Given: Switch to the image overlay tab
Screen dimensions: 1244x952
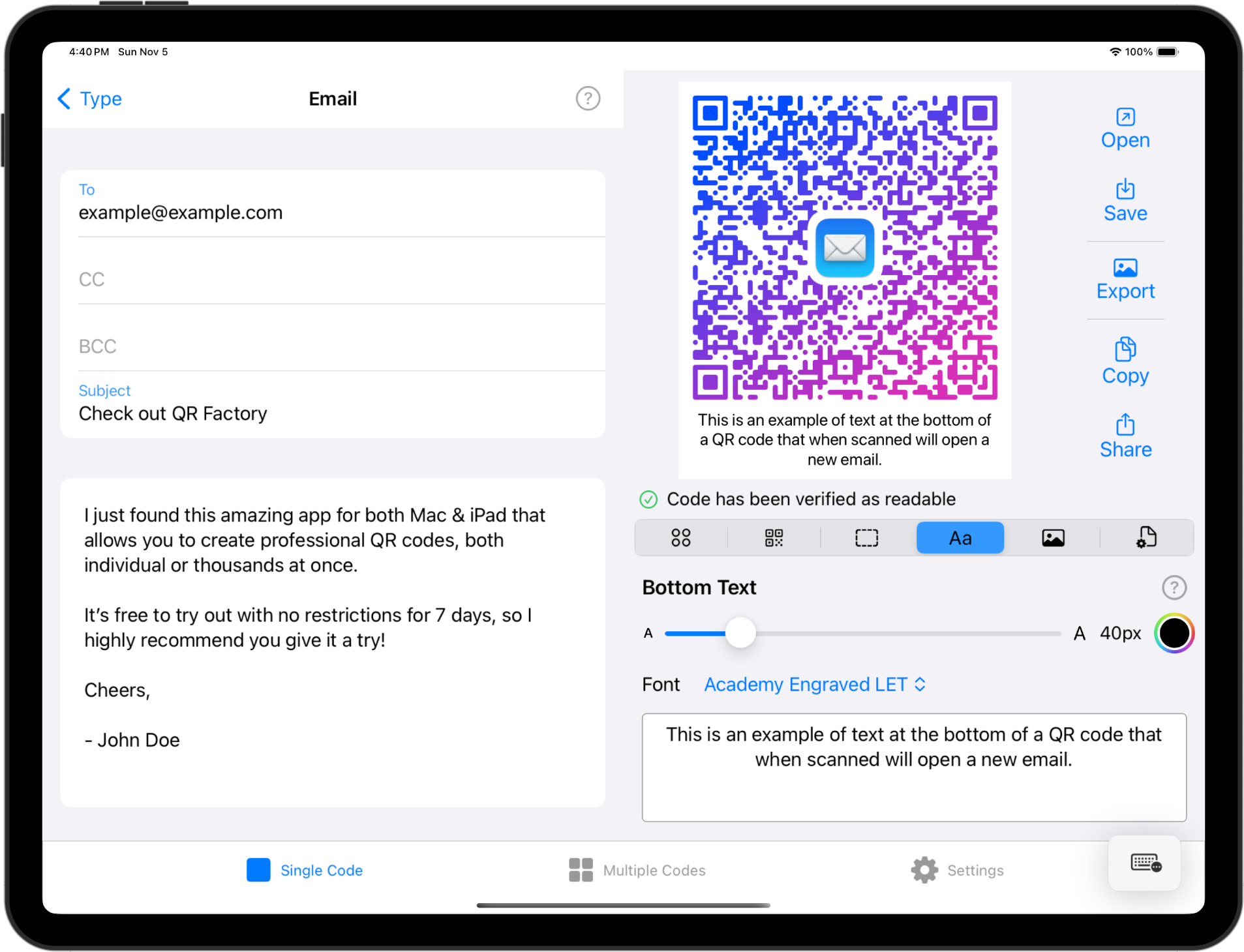Looking at the screenshot, I should (1053, 538).
